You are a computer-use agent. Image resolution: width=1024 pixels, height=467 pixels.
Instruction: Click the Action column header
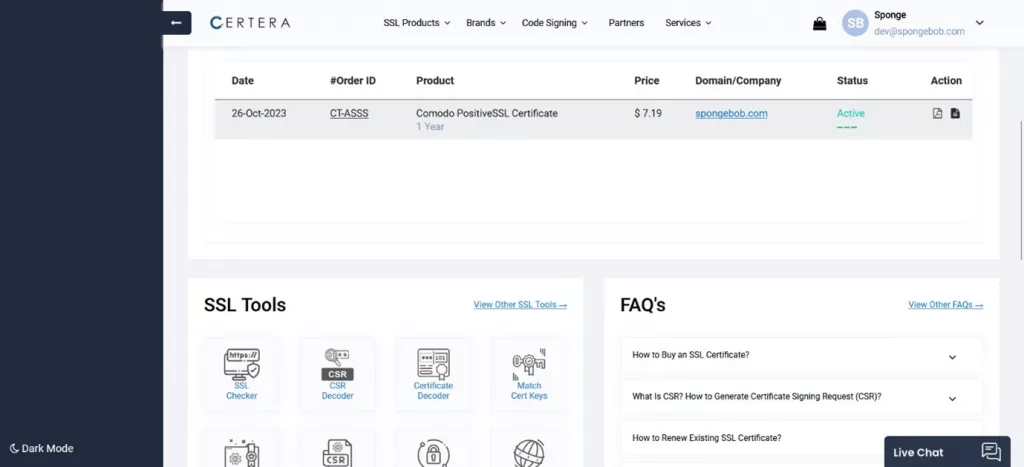[x=946, y=81]
